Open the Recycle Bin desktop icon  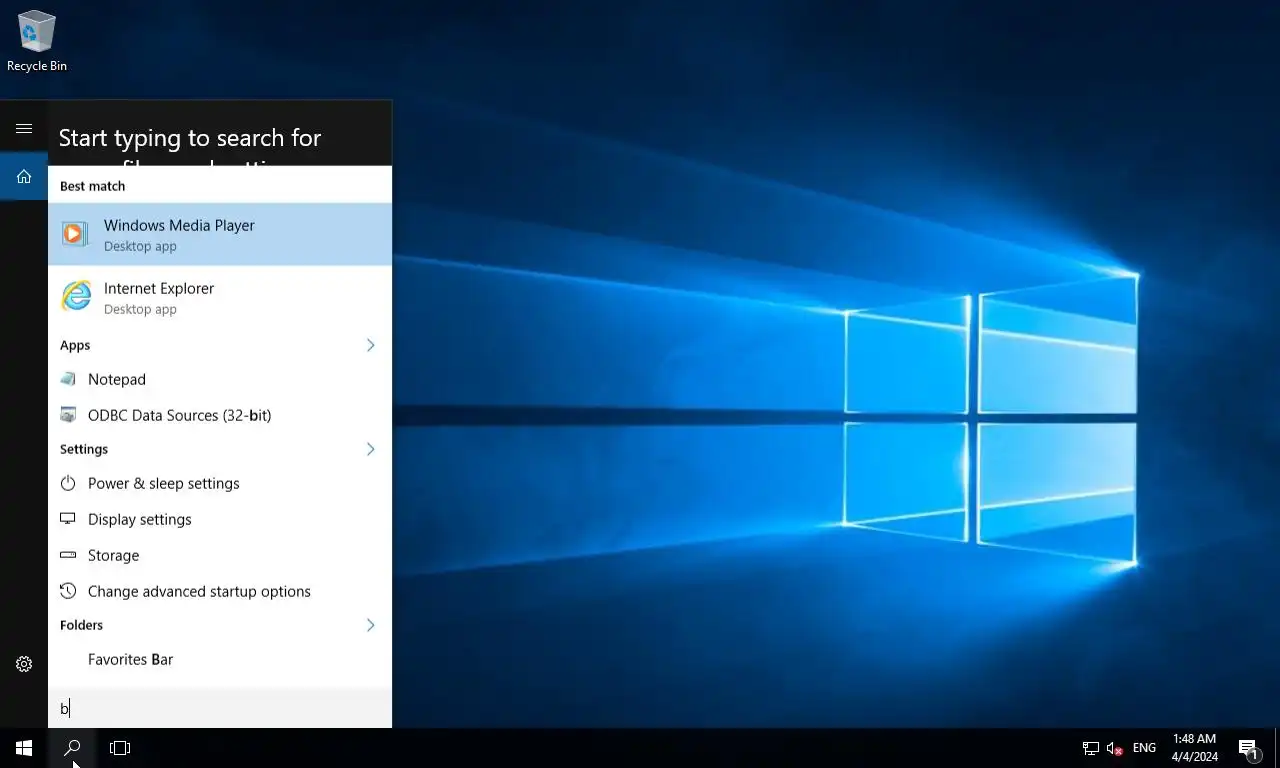click(37, 41)
